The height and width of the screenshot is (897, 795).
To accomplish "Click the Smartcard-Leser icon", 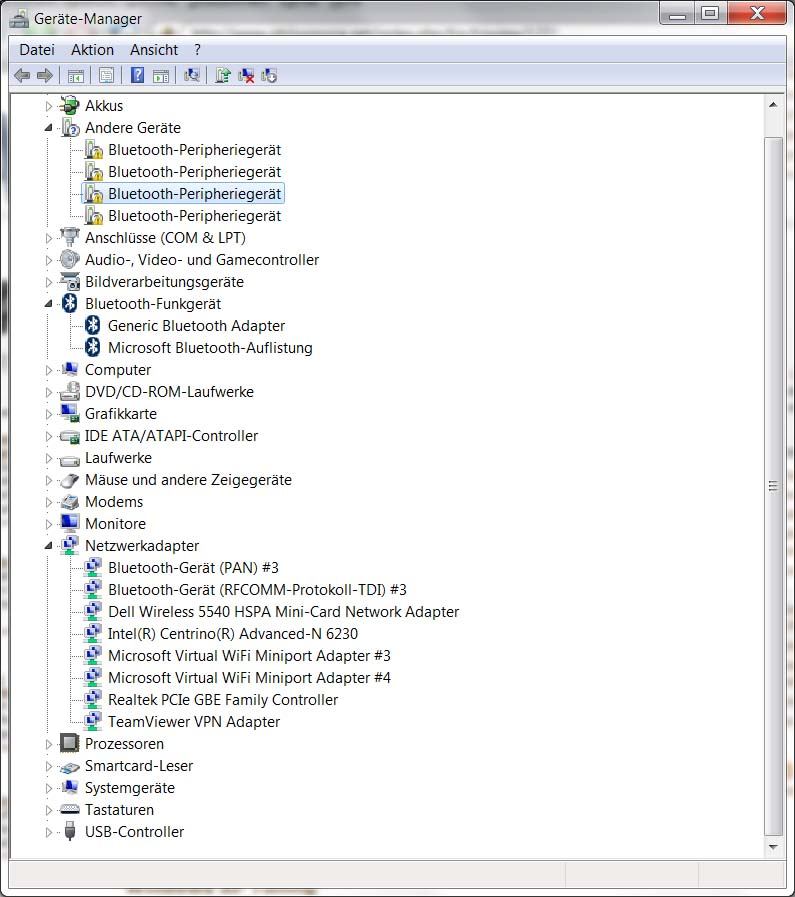I will 70,767.
